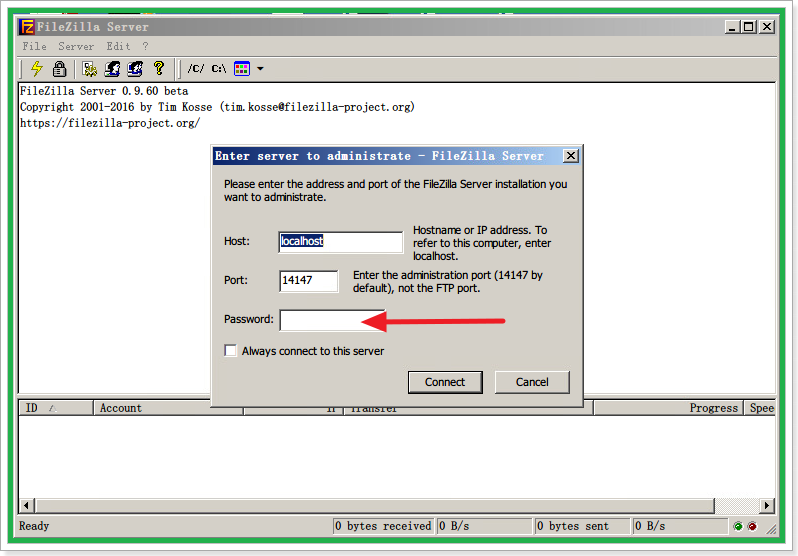Image resolution: width=798 pixels, height=556 pixels.
Task: Click the Speed column header
Action: pyautogui.click(x=760, y=408)
